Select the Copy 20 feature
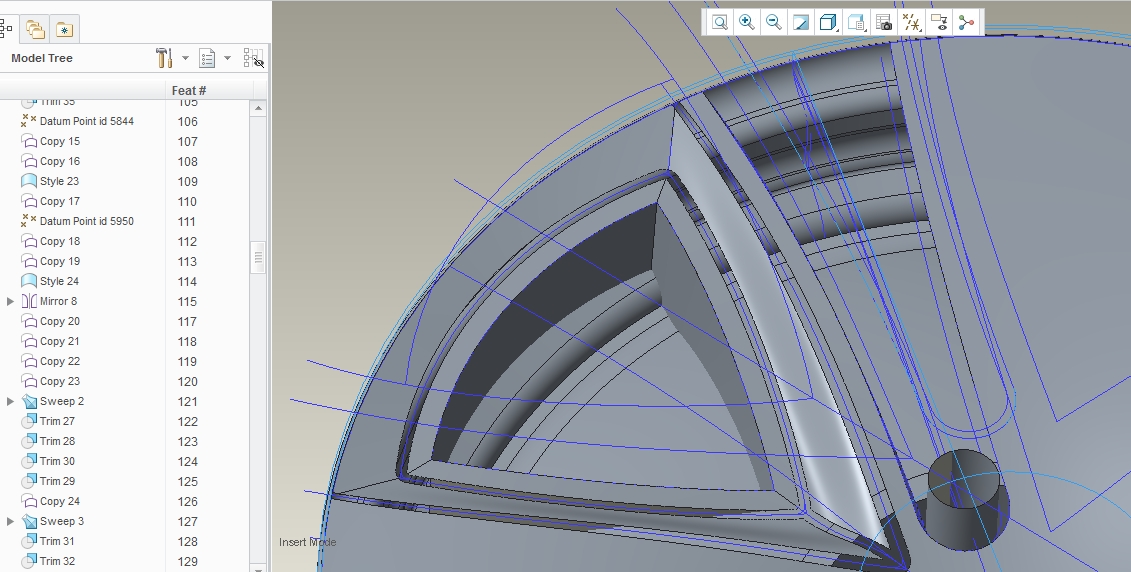Image resolution: width=1131 pixels, height=572 pixels. pos(60,321)
